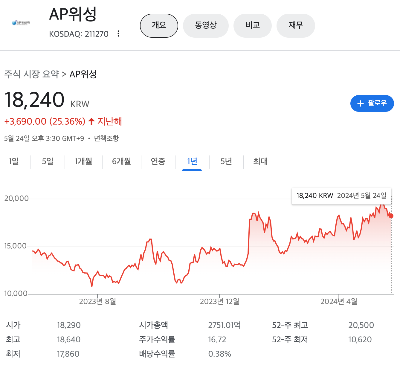Click the 15,000 y-axis label

pyautogui.click(x=15, y=246)
